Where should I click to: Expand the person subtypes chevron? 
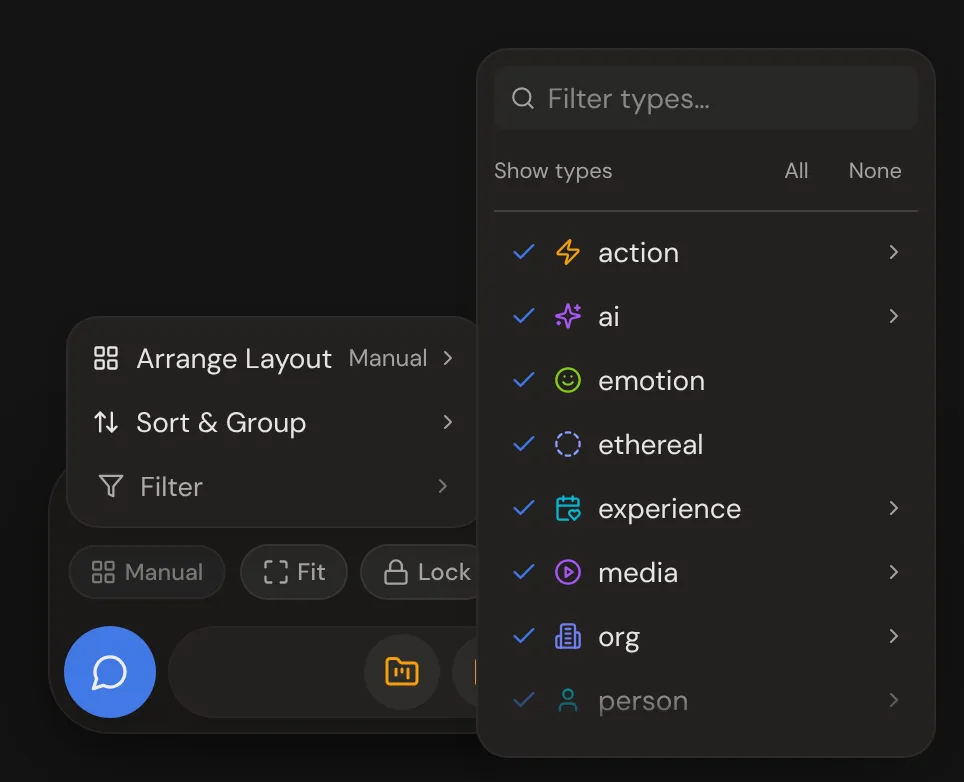[x=893, y=700]
